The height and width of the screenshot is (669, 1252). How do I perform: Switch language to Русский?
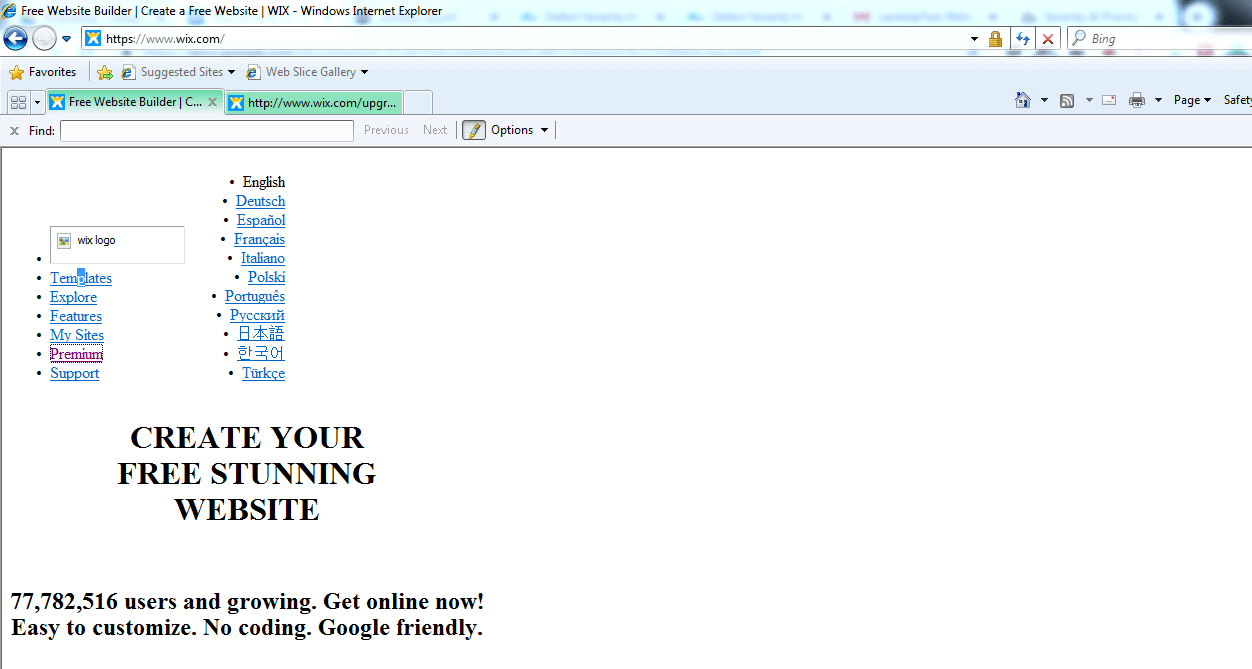[x=257, y=315]
